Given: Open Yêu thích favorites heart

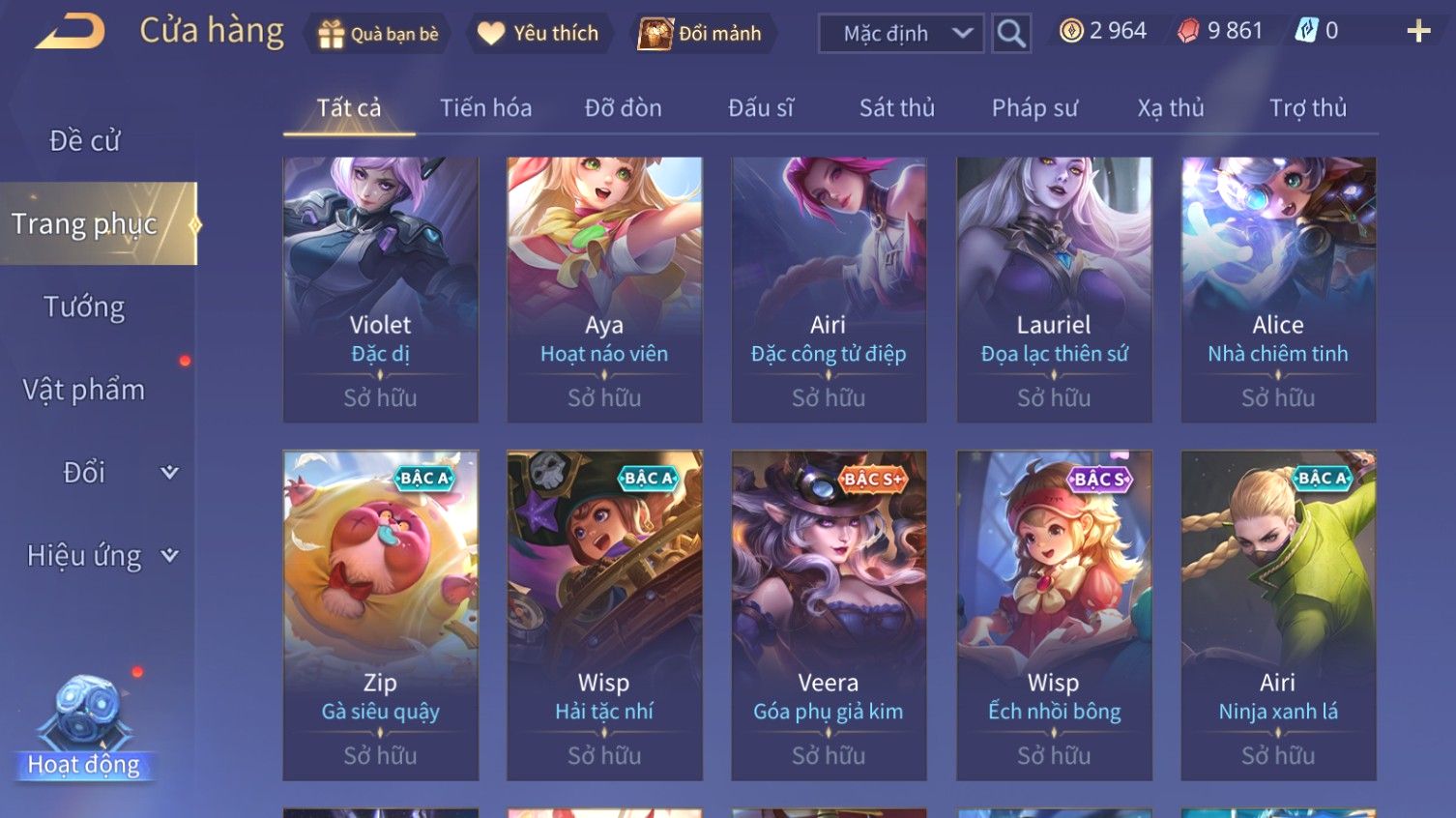Looking at the screenshot, I should tap(539, 34).
